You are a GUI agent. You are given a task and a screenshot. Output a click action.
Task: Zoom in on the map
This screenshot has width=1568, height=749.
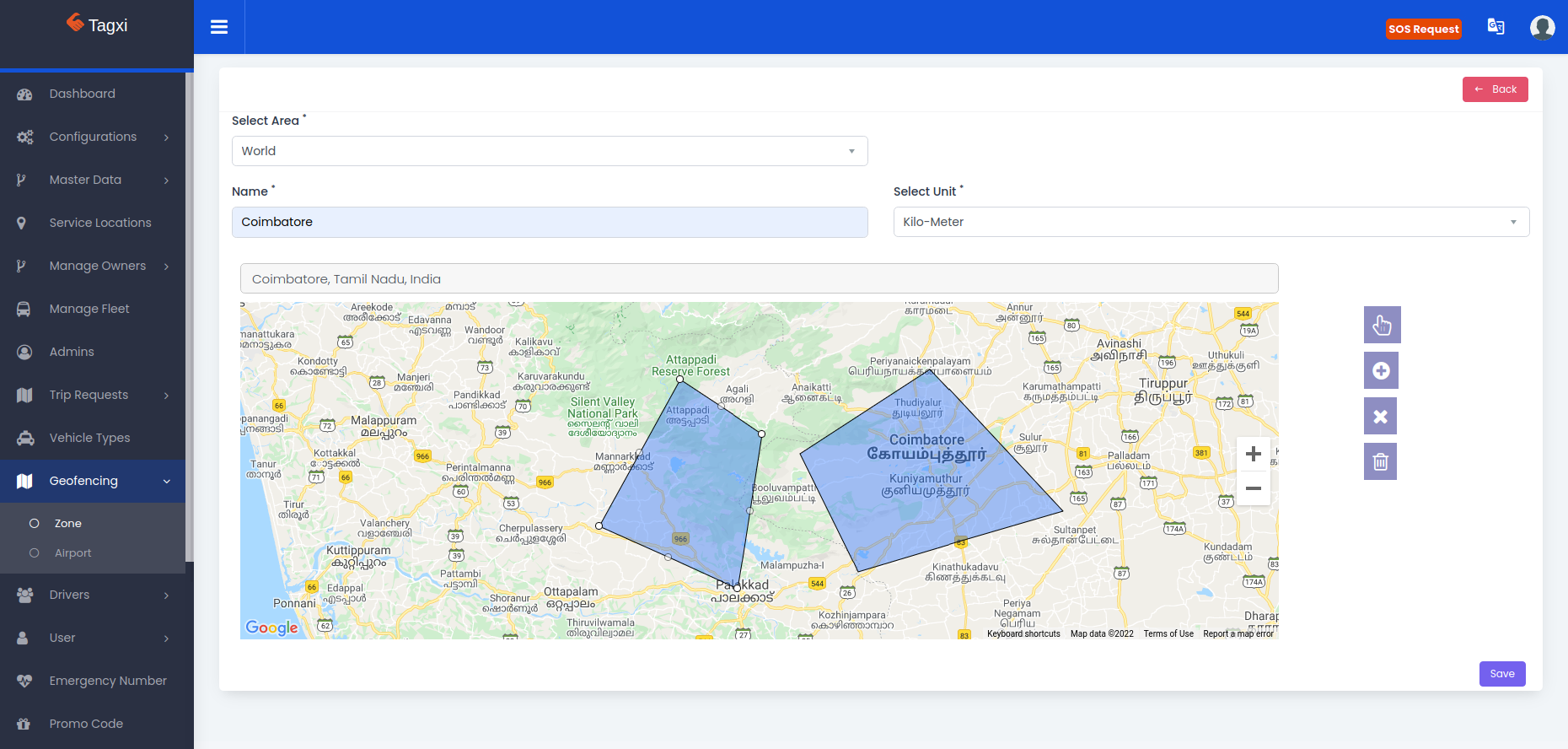pos(1253,454)
